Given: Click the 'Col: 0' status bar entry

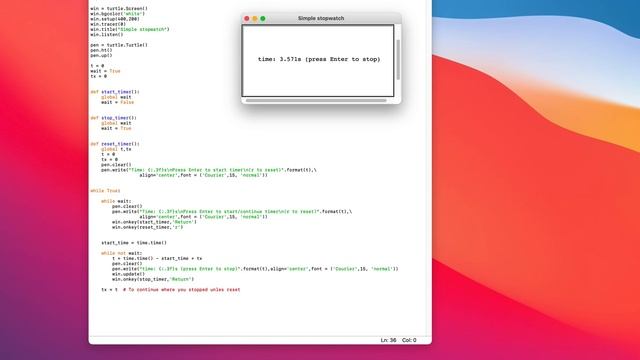Looking at the screenshot, I should click(409, 340).
